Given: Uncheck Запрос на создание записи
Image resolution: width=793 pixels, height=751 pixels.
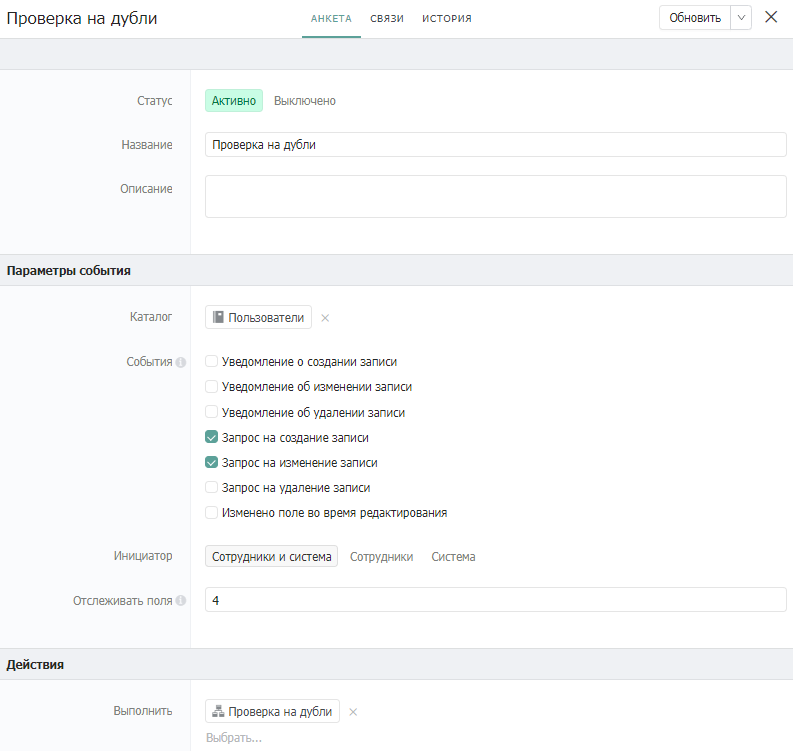Looking at the screenshot, I should 211,438.
